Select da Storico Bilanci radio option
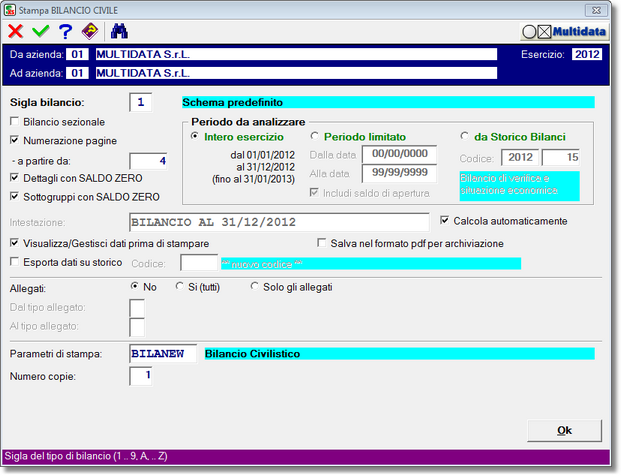This screenshot has width=621, height=476. (465, 136)
